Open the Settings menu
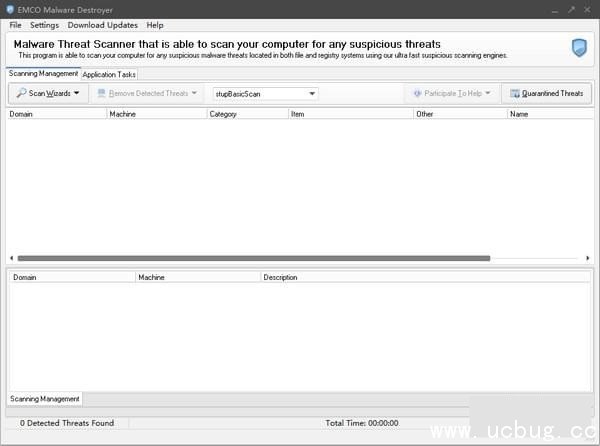This screenshot has height=446, width=600. 44,24
